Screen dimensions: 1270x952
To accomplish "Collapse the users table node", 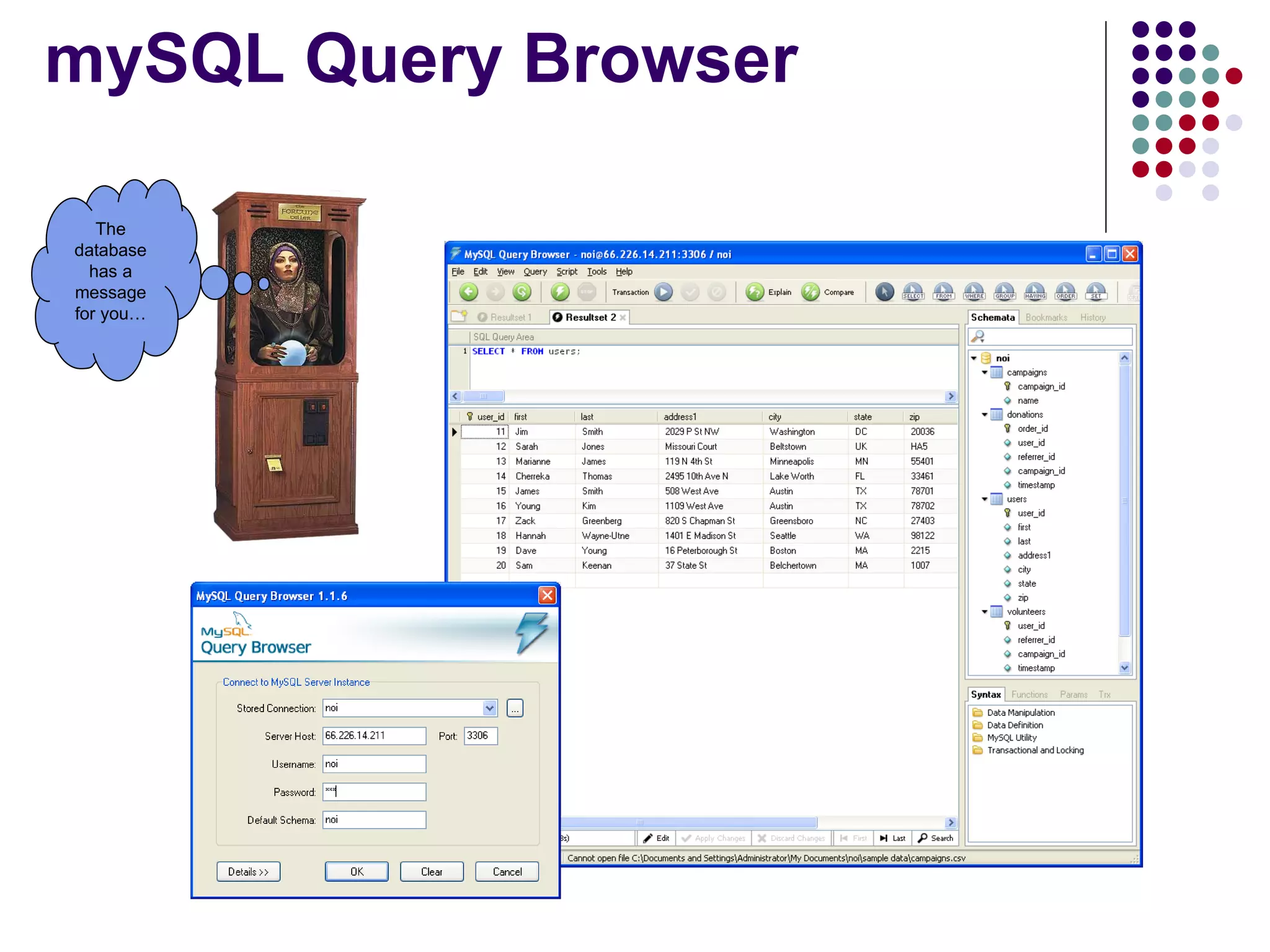I will pos(985,499).
